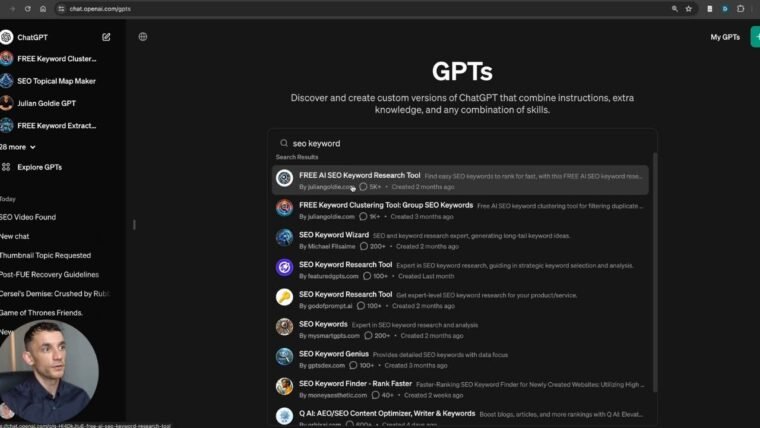Click the Q AI AEO/SEO Content Optimizer icon
The height and width of the screenshot is (428, 760).
pos(285,416)
